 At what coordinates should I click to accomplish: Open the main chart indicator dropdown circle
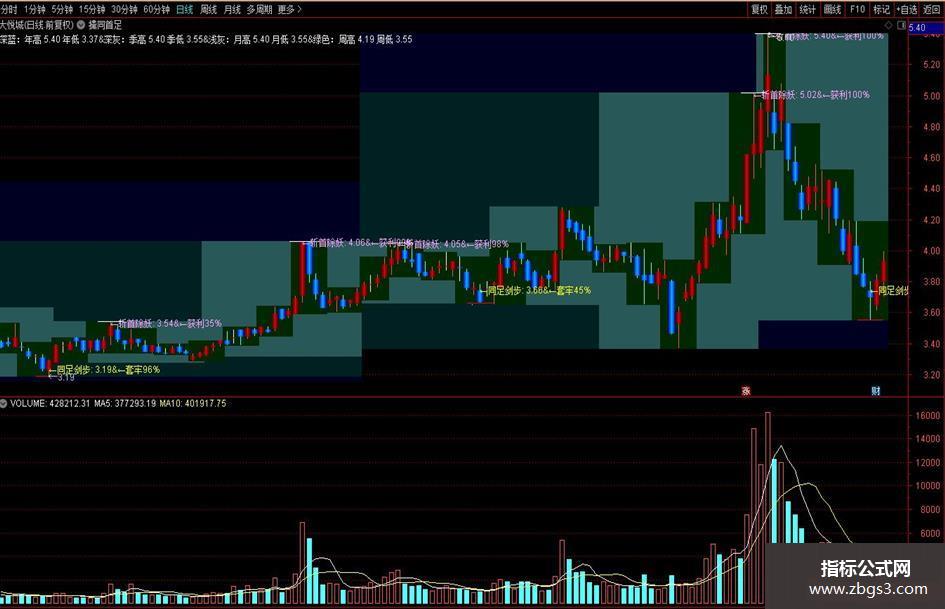coord(81,25)
